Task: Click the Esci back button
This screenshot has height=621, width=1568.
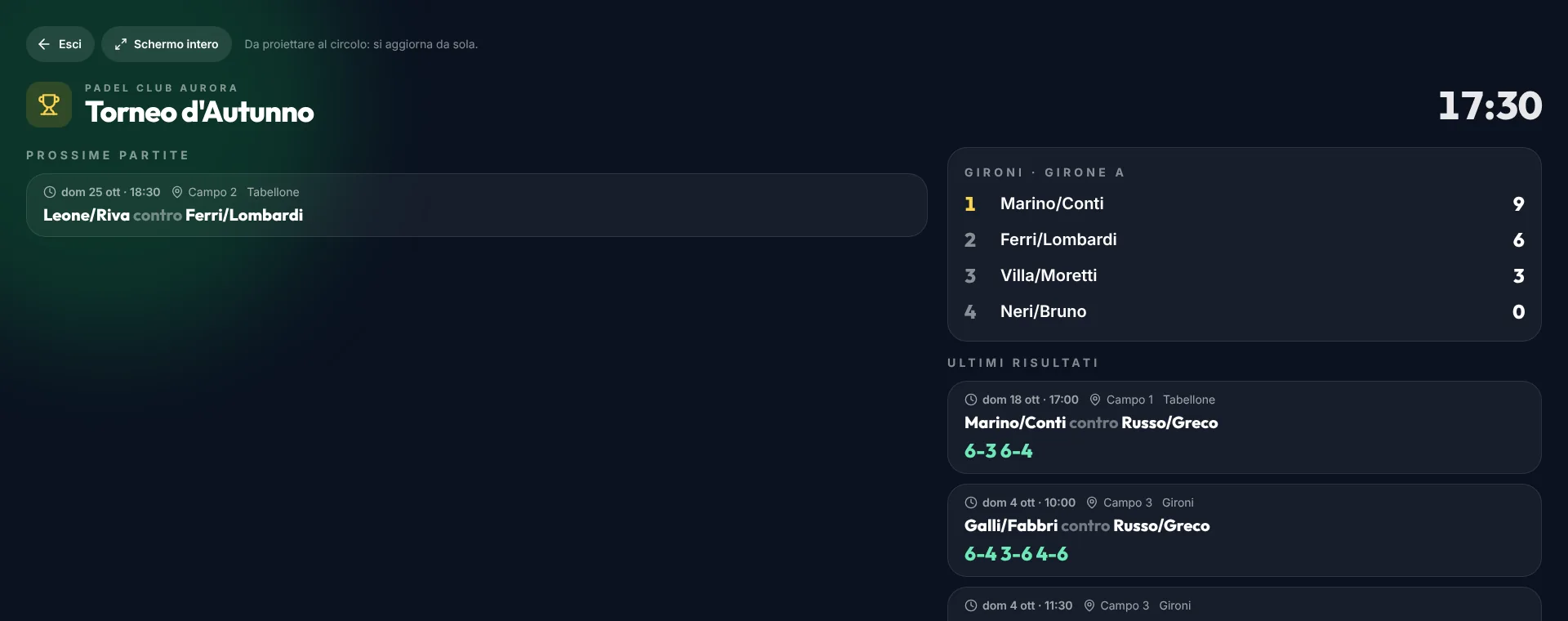Action: pos(60,44)
